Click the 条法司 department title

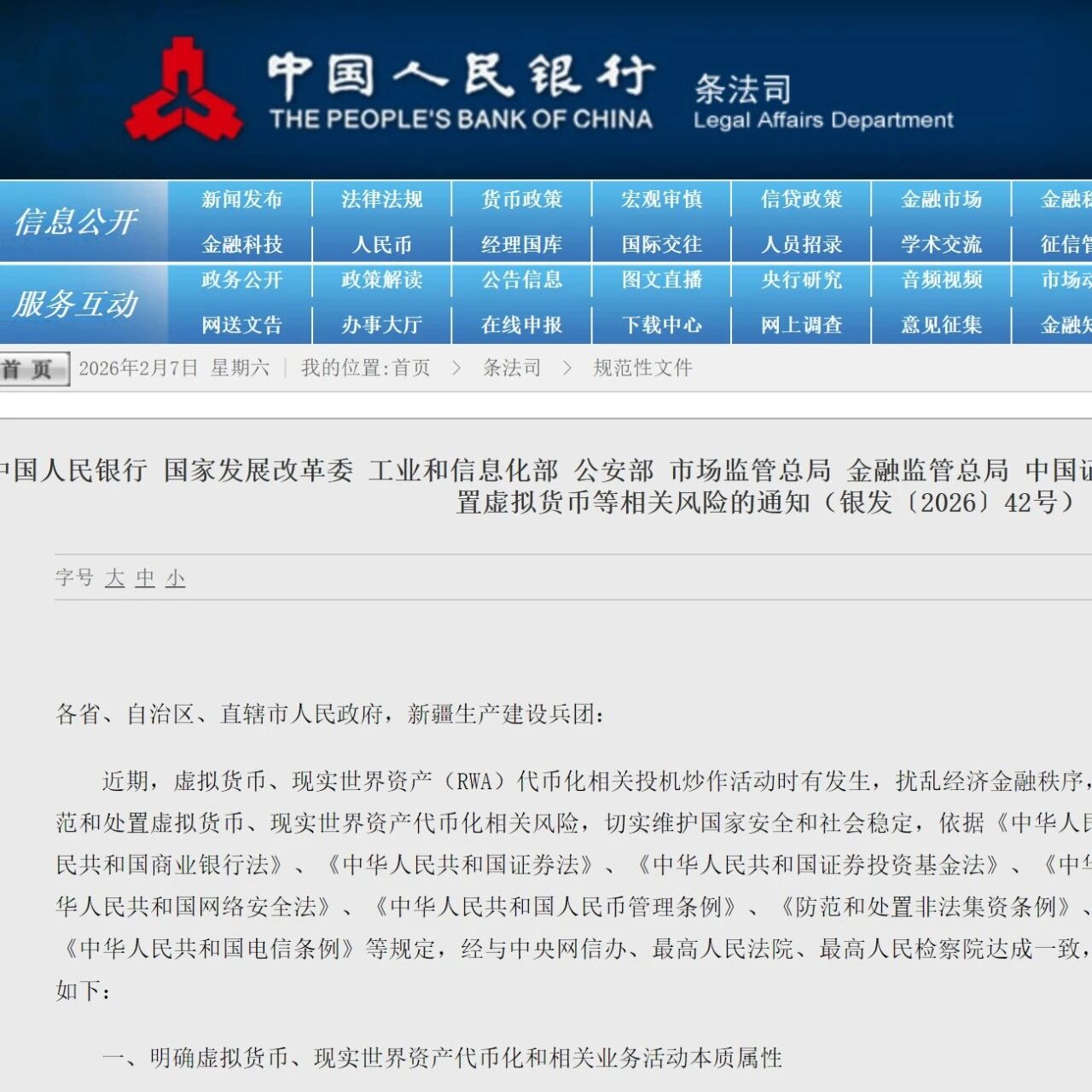click(742, 89)
